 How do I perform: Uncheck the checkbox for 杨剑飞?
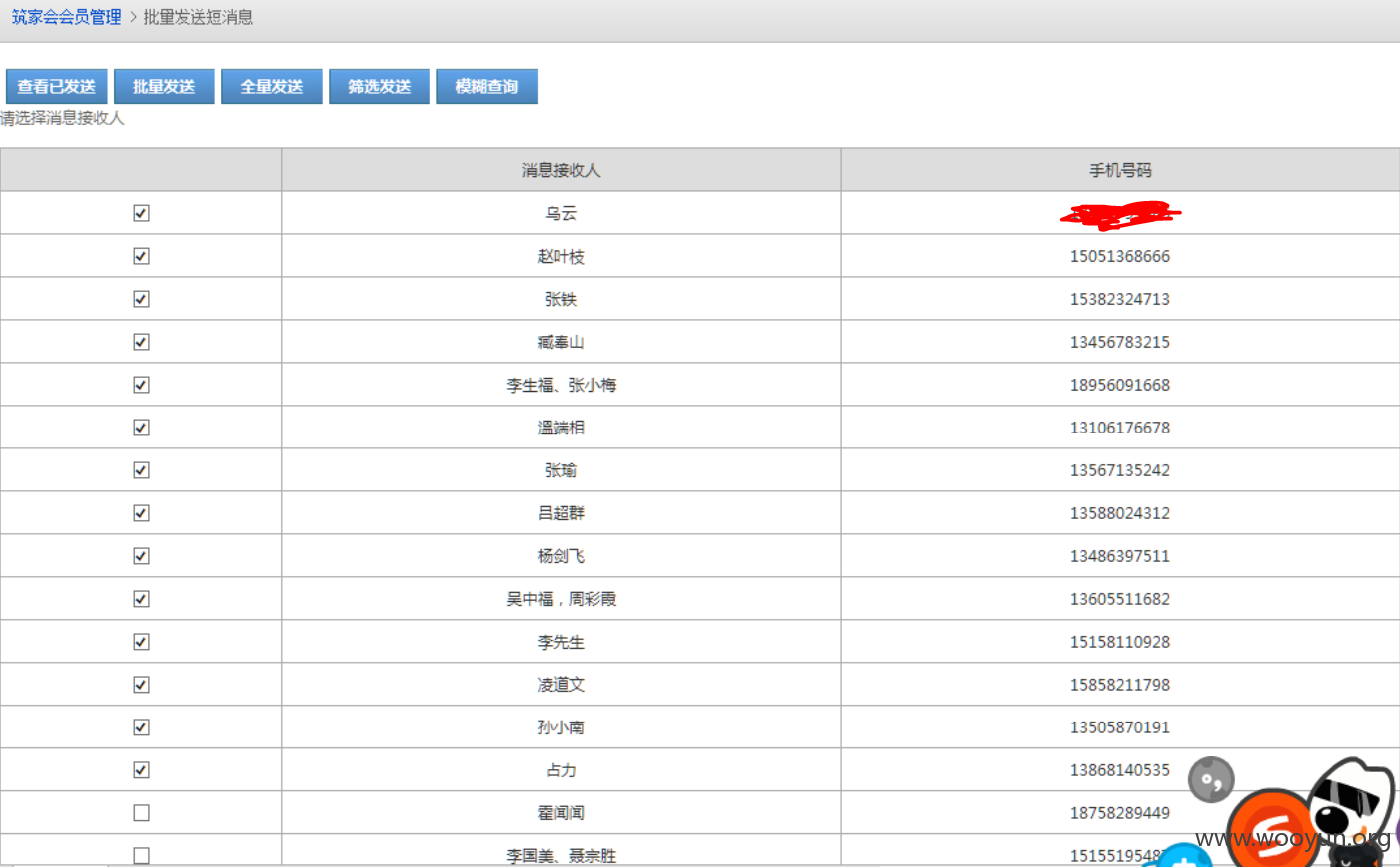tap(141, 556)
